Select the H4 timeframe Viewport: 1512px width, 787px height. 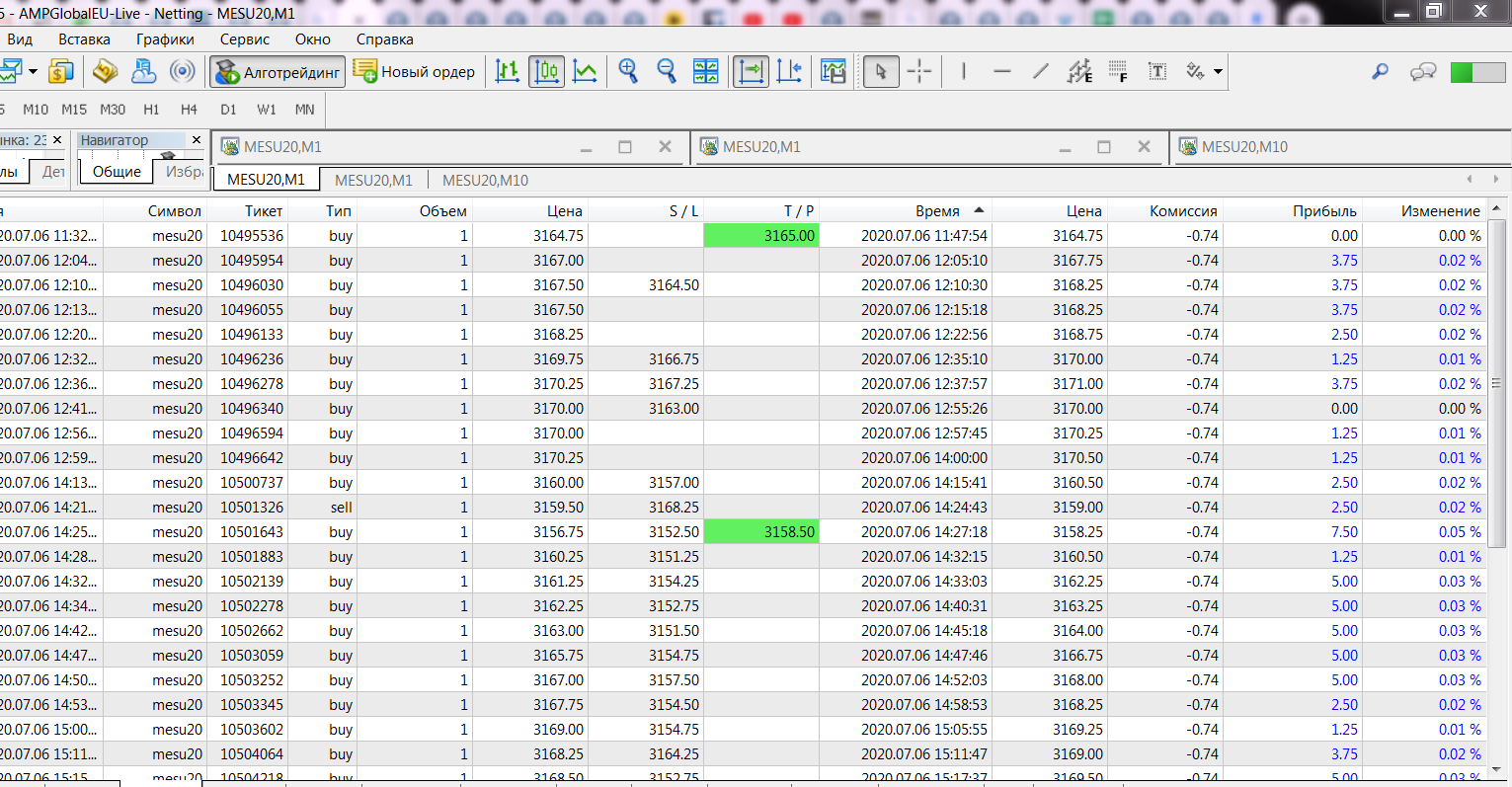point(189,110)
